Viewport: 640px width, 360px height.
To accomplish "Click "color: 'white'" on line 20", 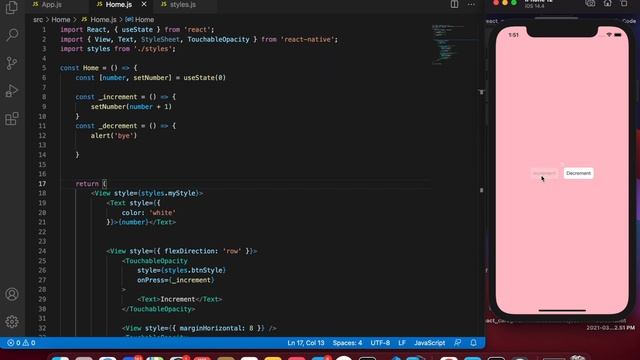I will [x=148, y=213].
